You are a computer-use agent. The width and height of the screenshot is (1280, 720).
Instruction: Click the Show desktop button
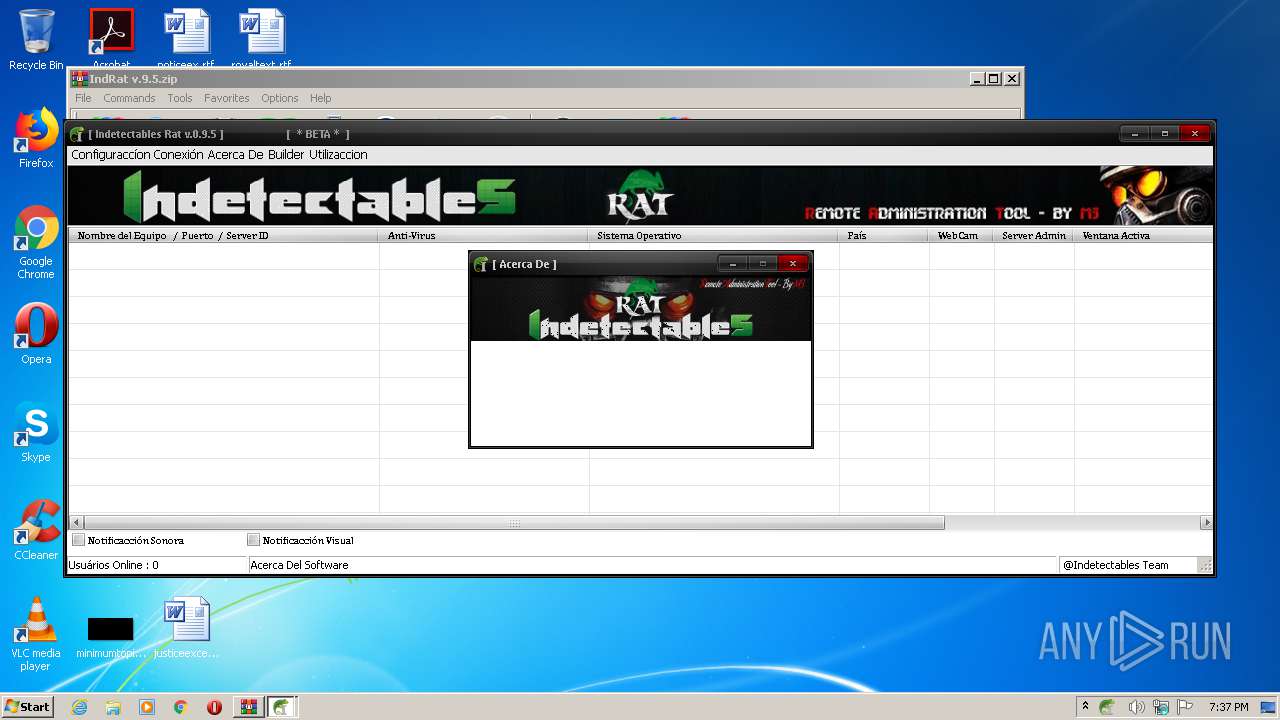point(1269,707)
